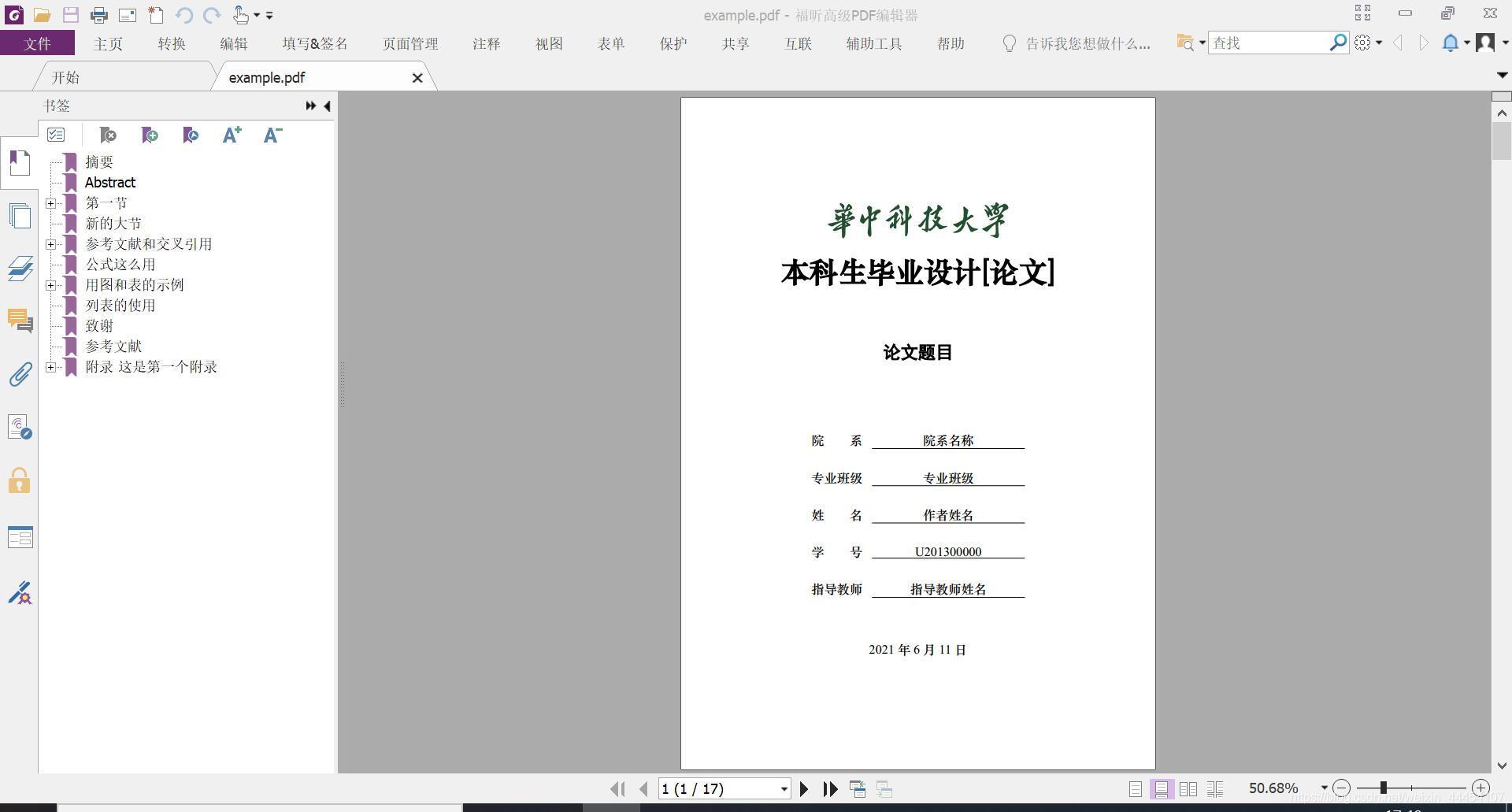The width and height of the screenshot is (1512, 812).
Task: Switch to single page view mode
Action: tap(1135, 788)
